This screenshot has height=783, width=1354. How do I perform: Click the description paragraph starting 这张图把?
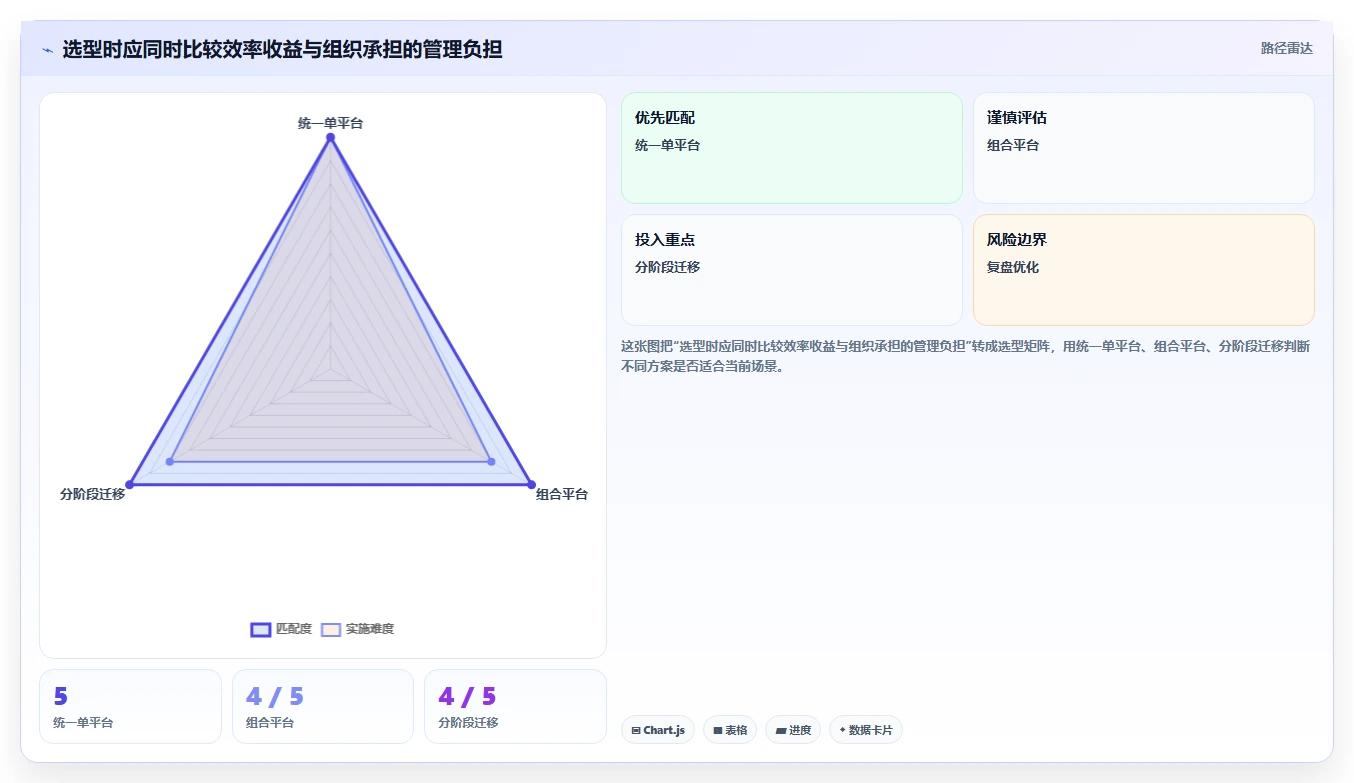966,356
